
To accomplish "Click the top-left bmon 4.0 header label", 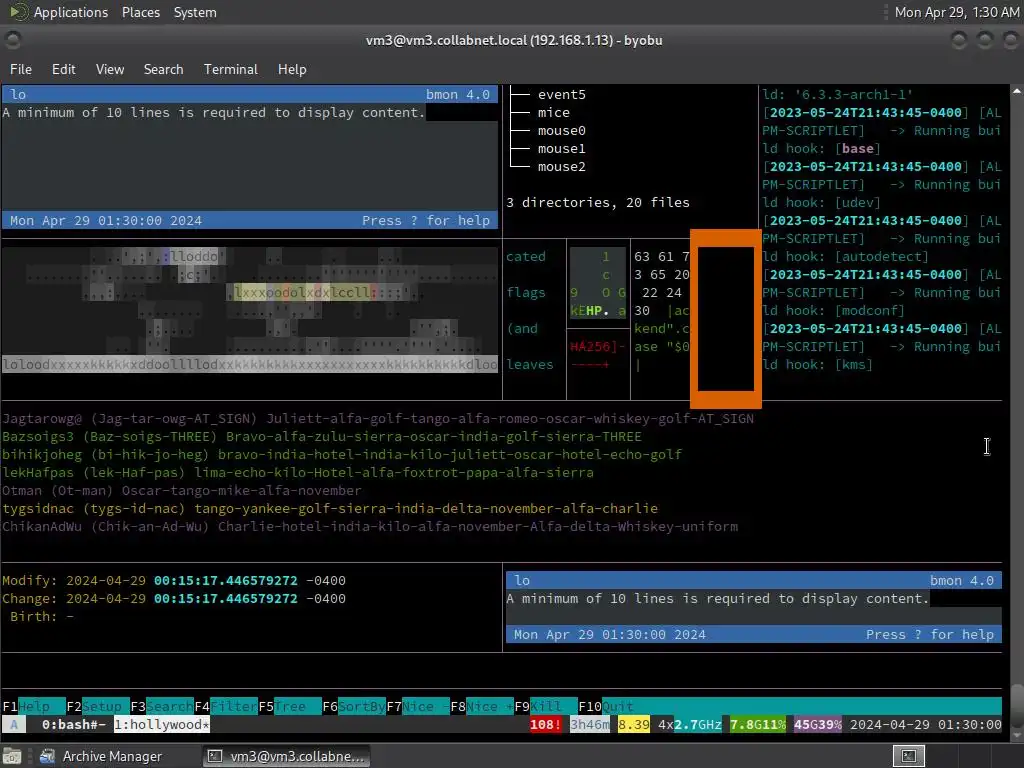I will pyautogui.click(x=458, y=95).
